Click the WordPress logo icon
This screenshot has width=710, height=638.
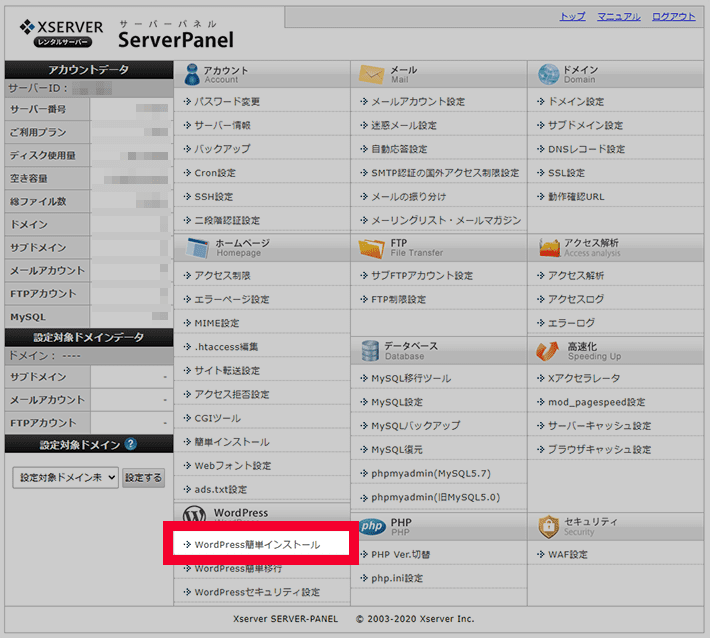coord(194,514)
